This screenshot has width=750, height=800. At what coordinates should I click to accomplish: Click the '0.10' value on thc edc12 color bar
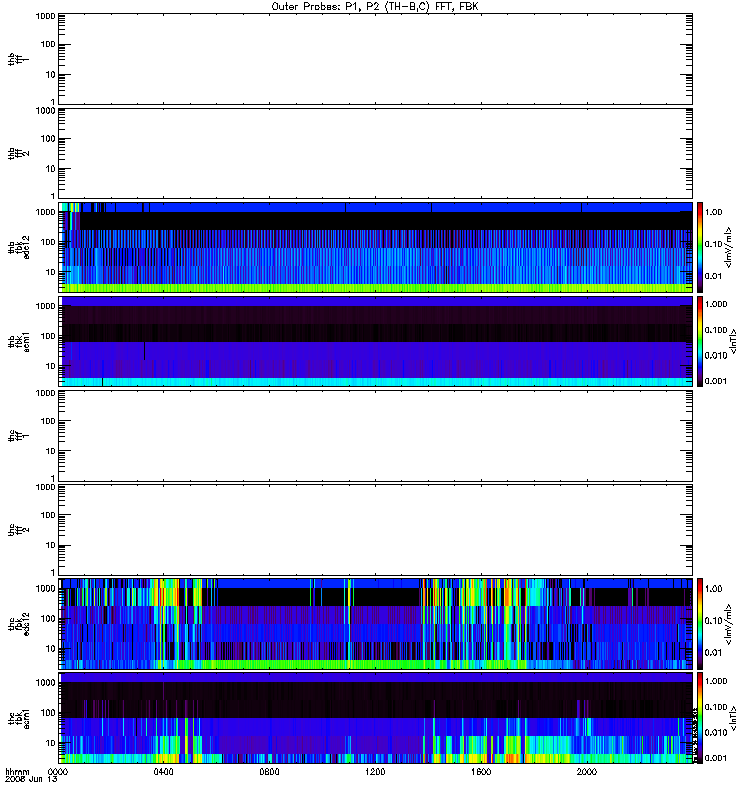pos(713,620)
